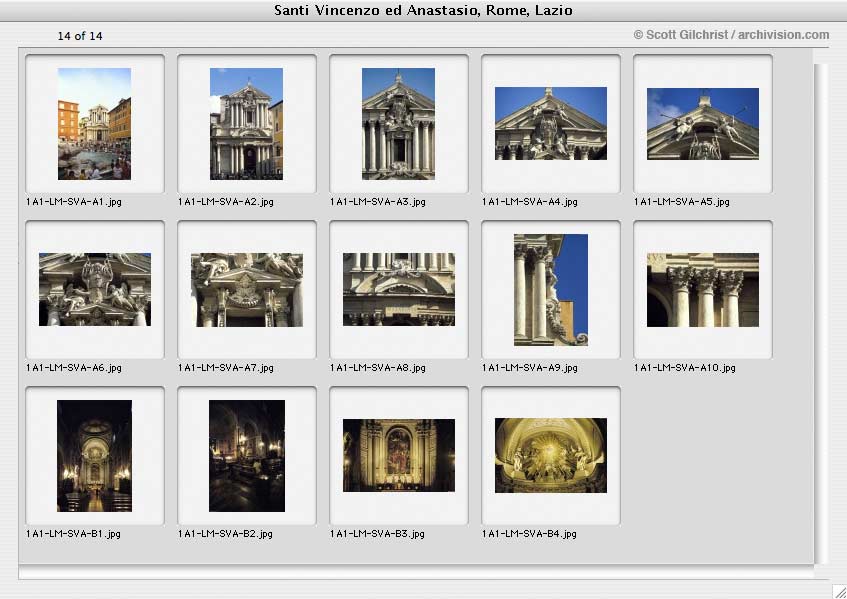Click filename 1A1-LM-SVA-A10.jpg
This screenshot has width=847, height=599.
[685, 368]
